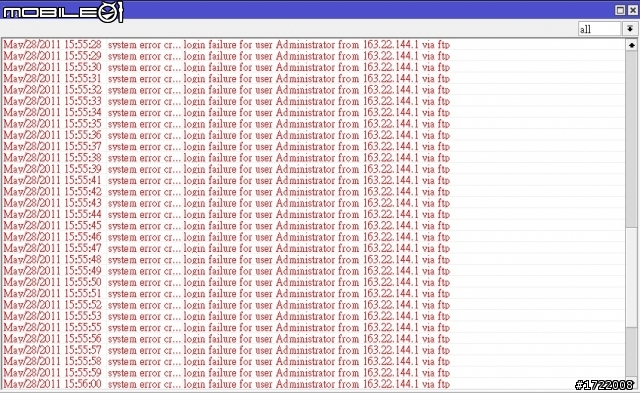Select the log entry at 15:55:31
640x393 pixels.
coord(313,78)
